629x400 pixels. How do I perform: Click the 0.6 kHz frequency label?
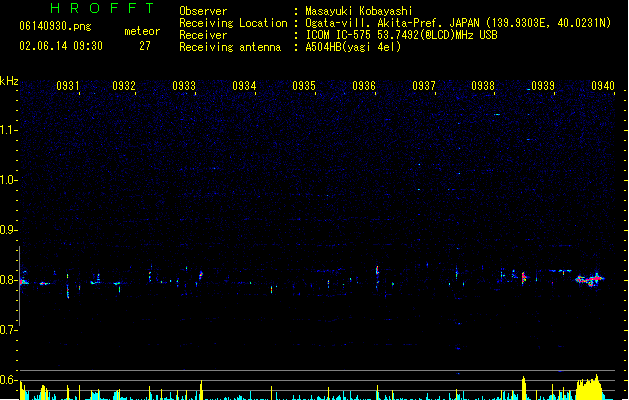[x=8, y=380]
